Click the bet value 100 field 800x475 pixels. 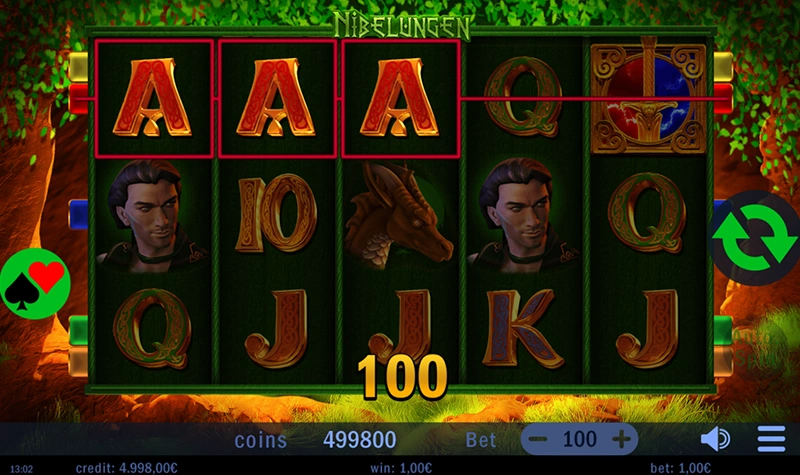click(x=580, y=439)
